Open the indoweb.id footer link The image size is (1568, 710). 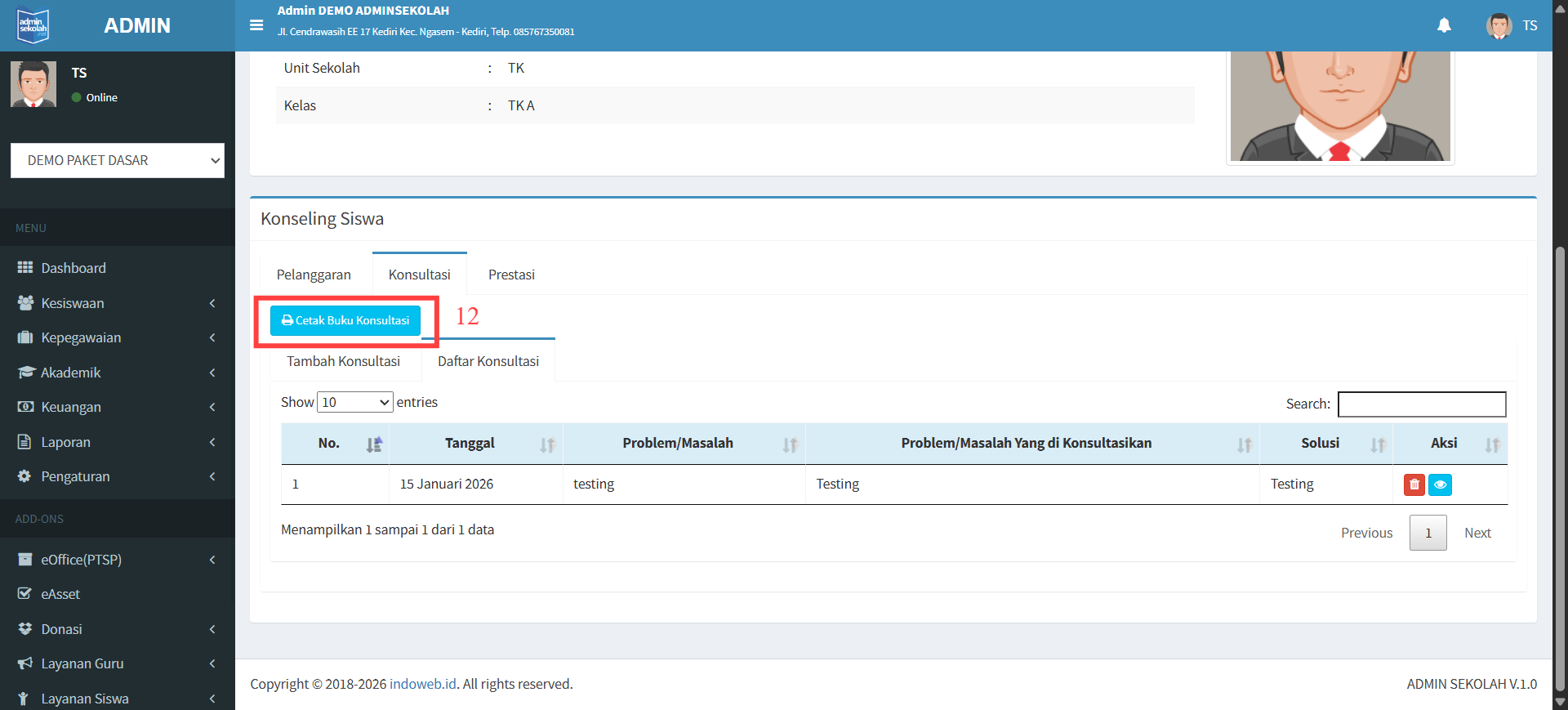pos(422,684)
